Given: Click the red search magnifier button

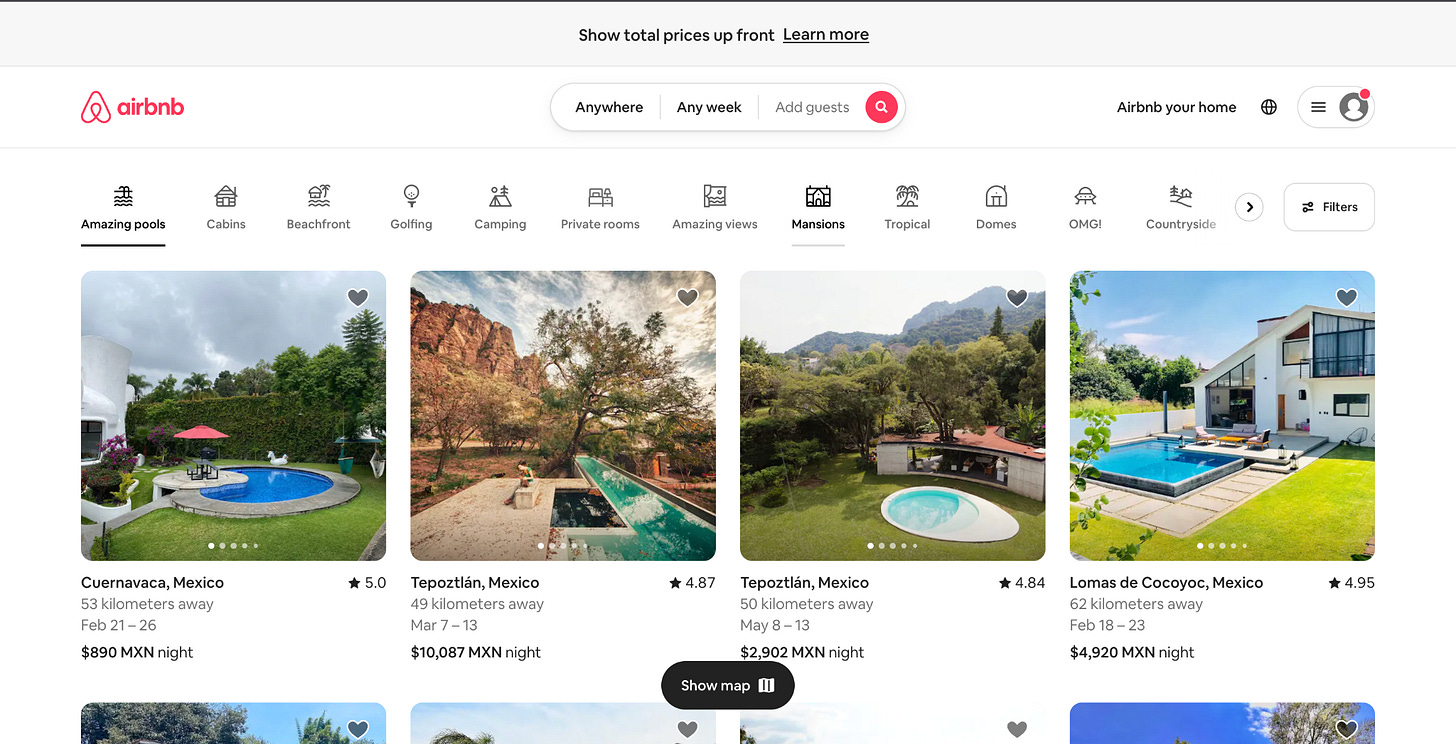Looking at the screenshot, I should tap(881, 107).
